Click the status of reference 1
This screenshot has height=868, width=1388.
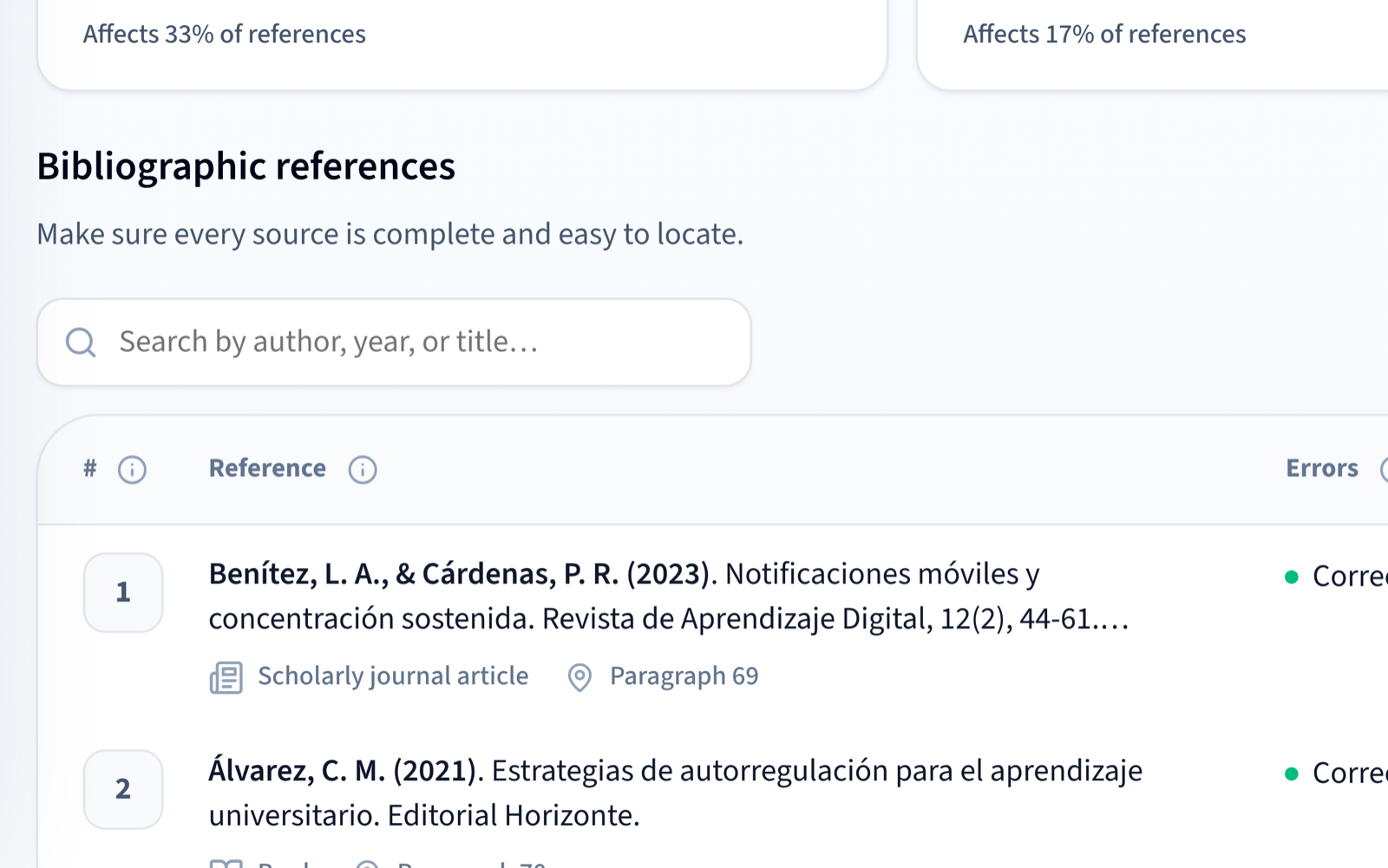click(x=1336, y=577)
